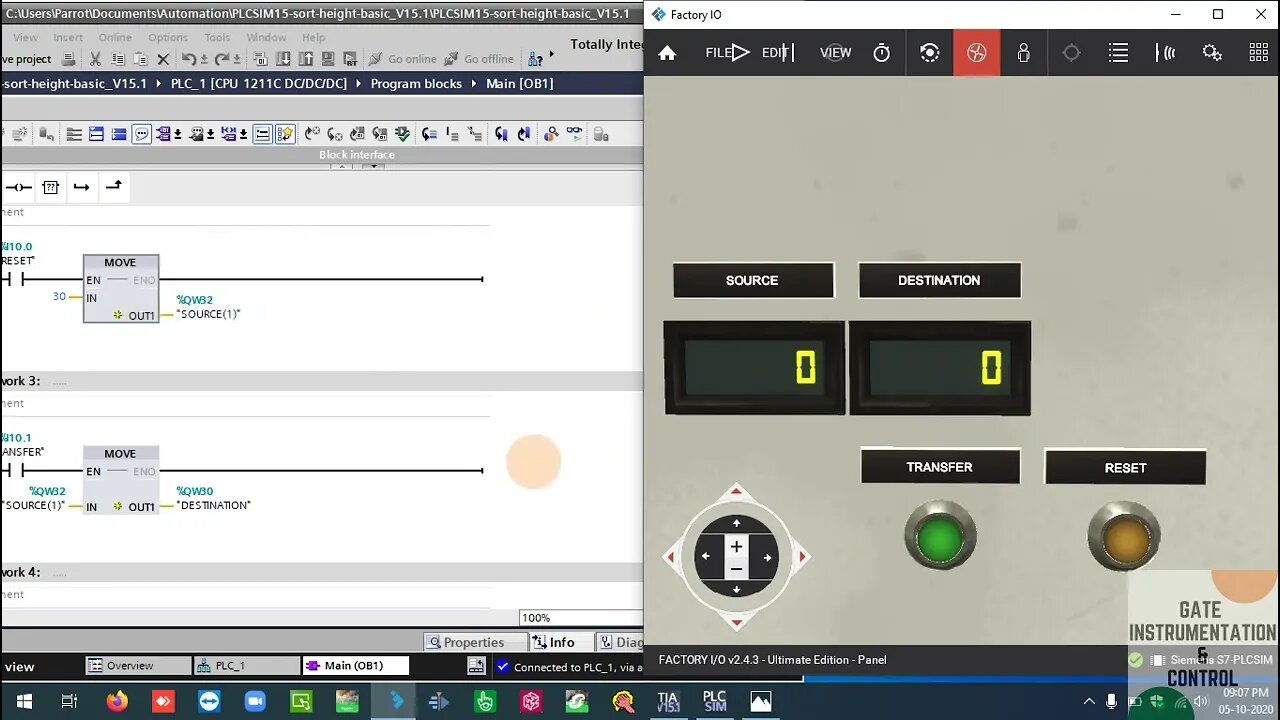
Task: Insert close branch from favorites bar
Action: [114, 185]
